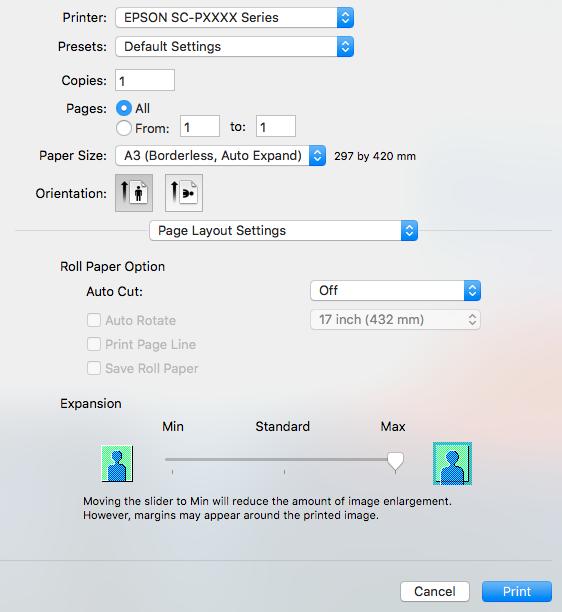Click the Paper Size label

(73, 156)
